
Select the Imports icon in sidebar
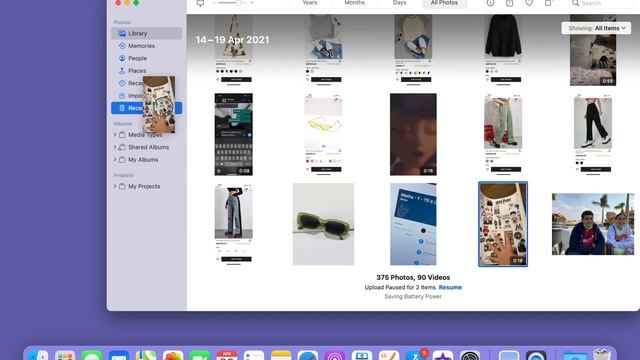click(122, 96)
